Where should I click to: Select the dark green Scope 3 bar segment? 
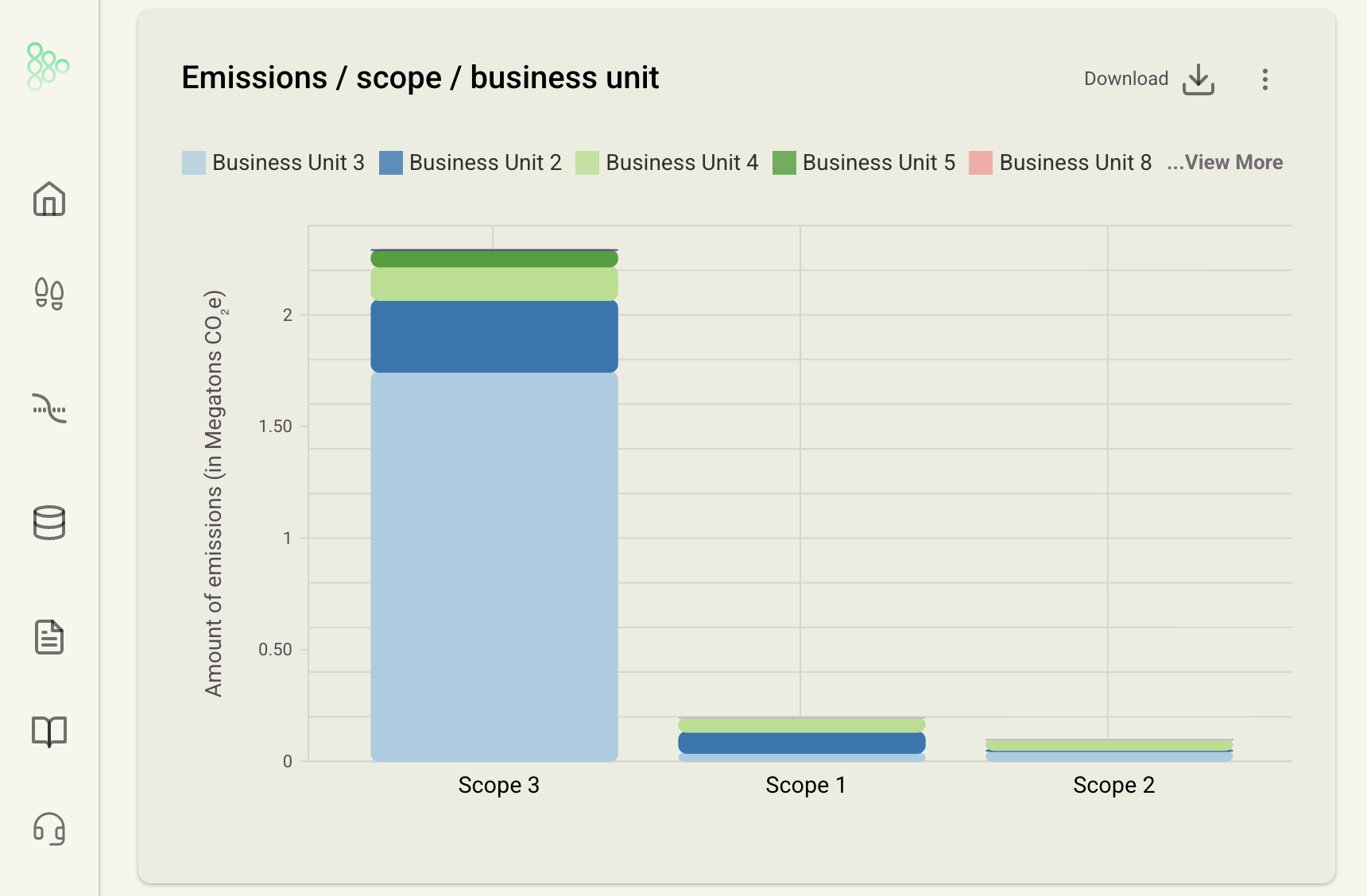coord(494,259)
